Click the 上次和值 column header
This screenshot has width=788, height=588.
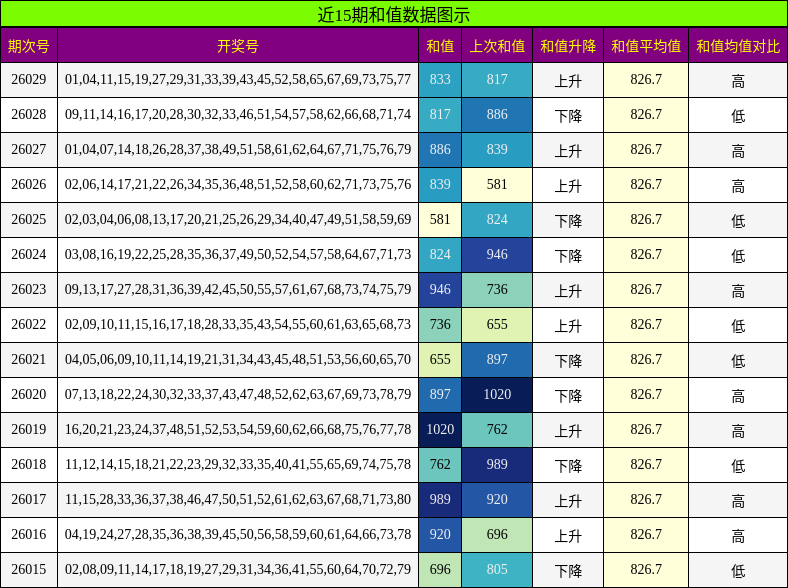(x=497, y=46)
